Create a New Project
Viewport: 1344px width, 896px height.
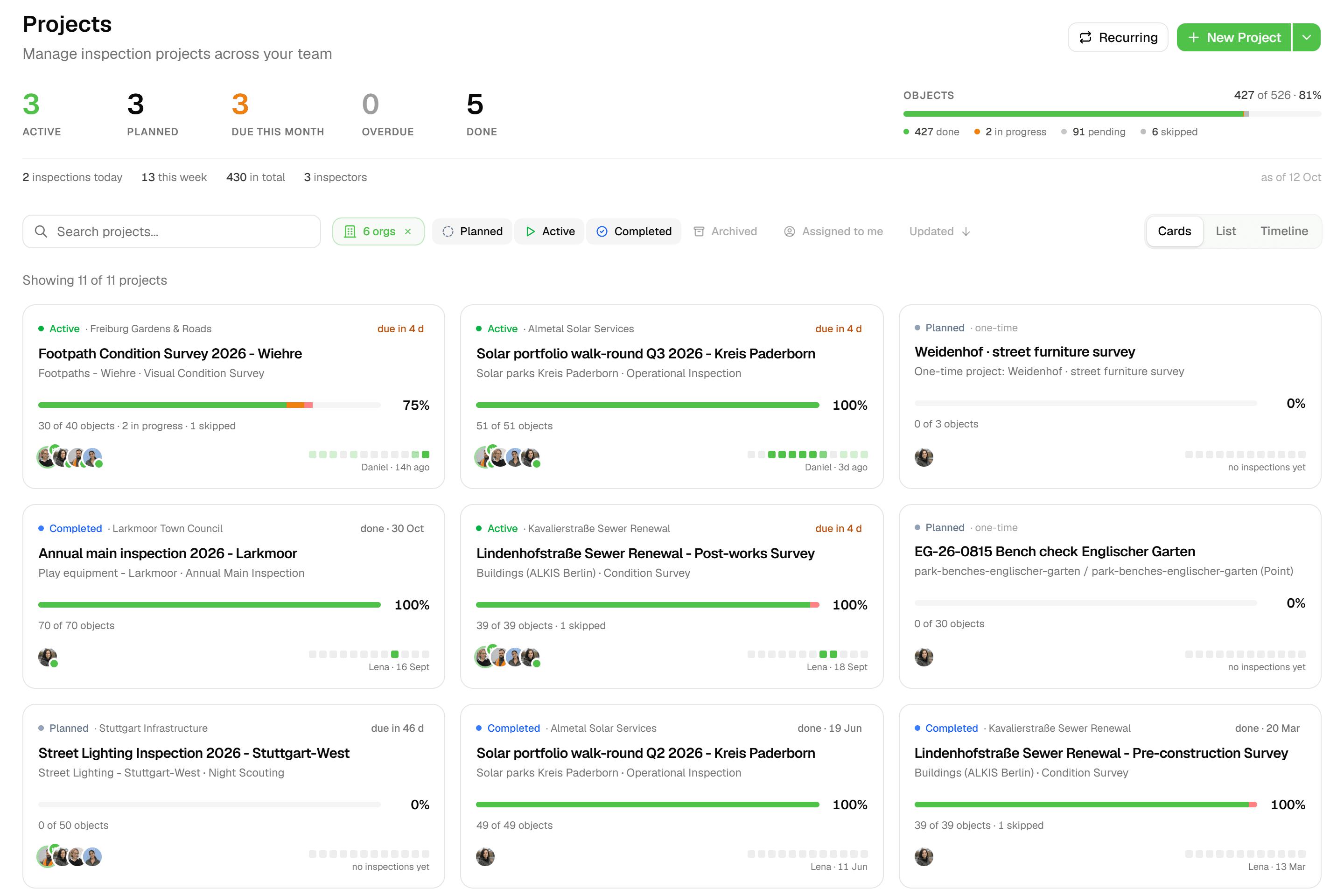tap(1234, 38)
